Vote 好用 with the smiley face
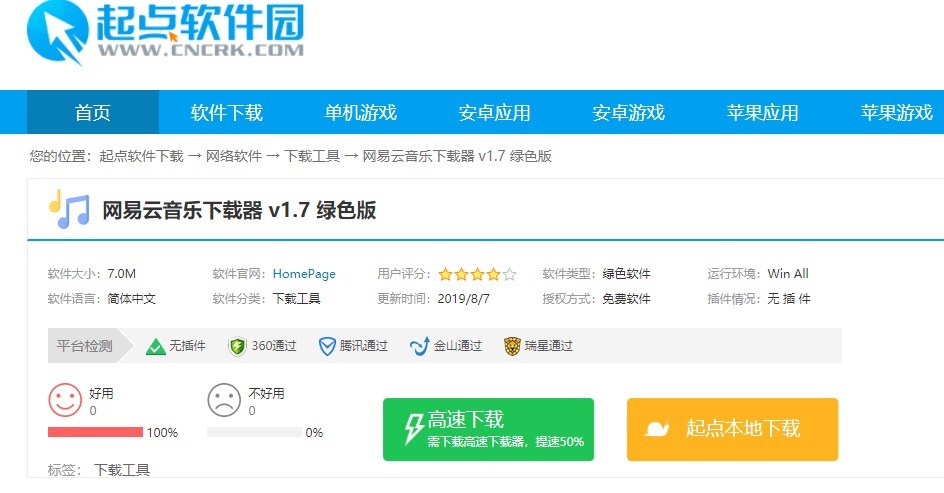This screenshot has width=944, height=493. (64, 400)
